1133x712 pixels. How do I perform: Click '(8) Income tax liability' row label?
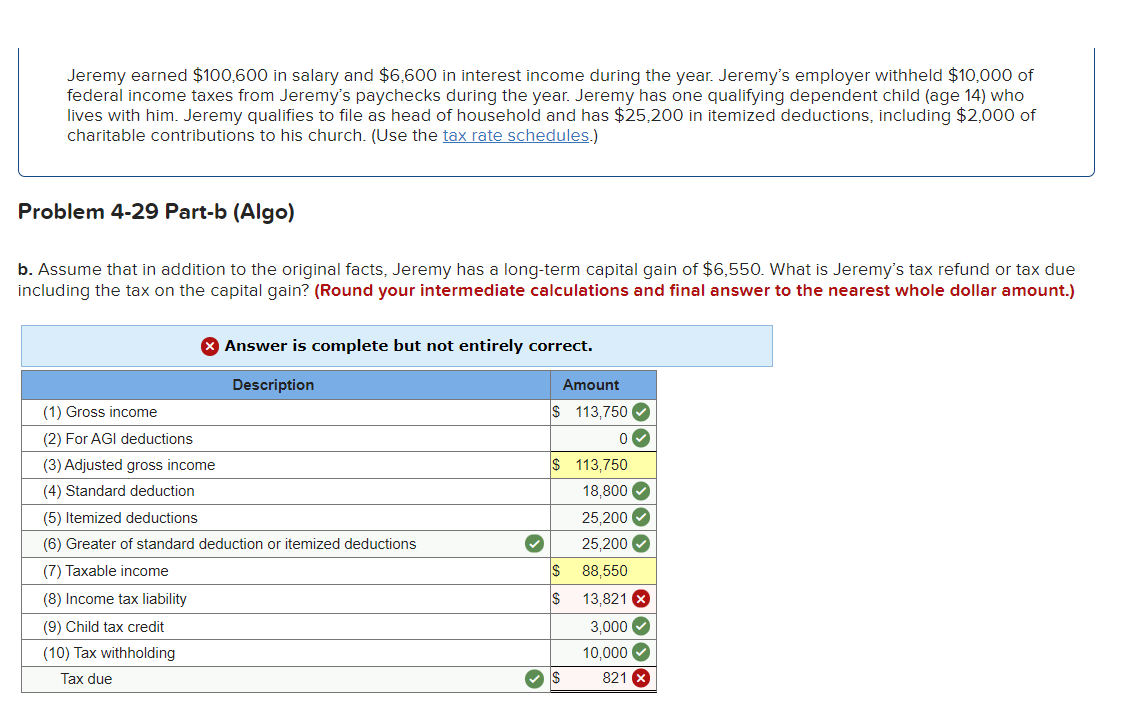tap(114, 599)
